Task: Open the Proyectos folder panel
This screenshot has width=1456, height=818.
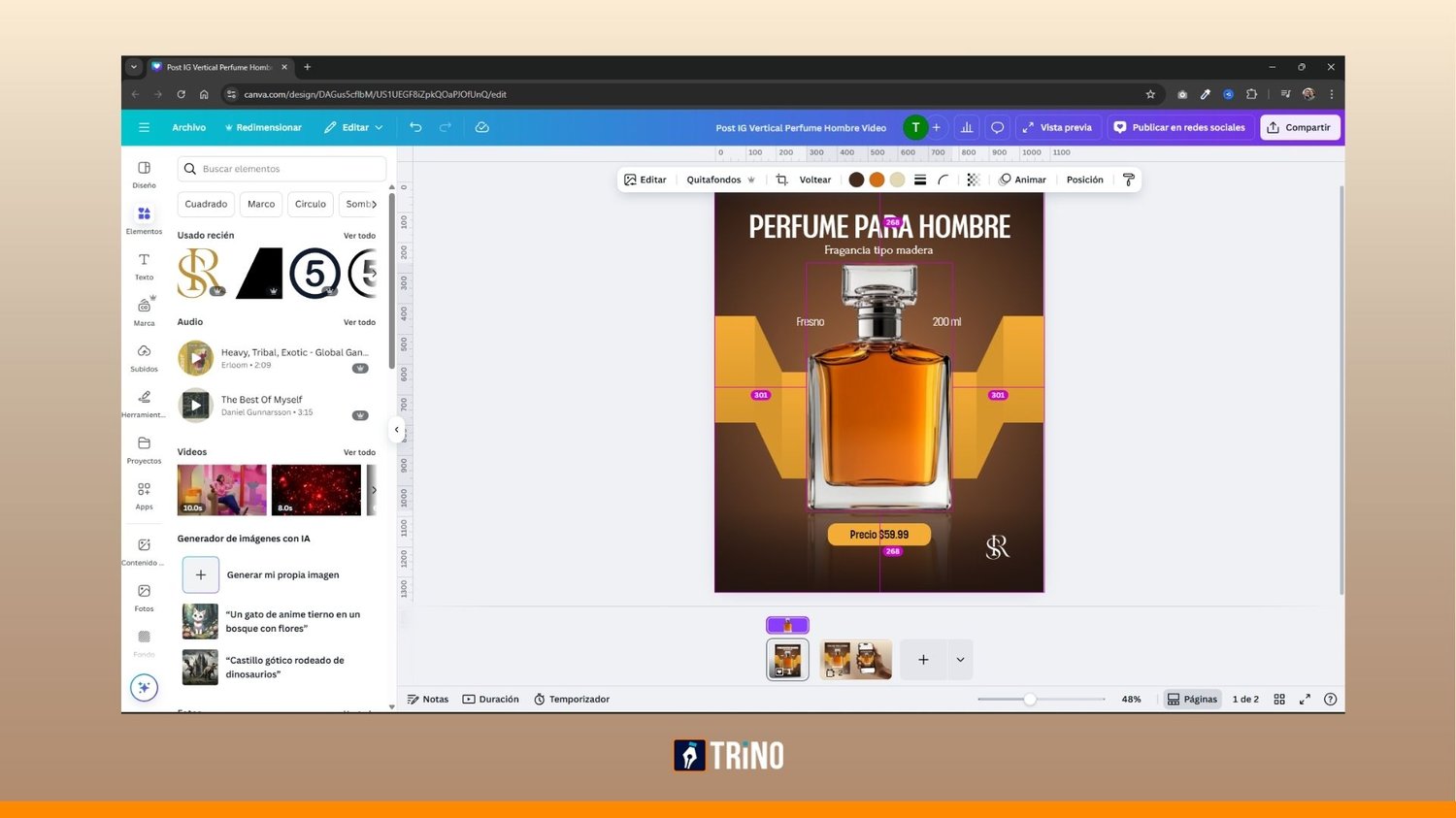Action: click(x=144, y=449)
